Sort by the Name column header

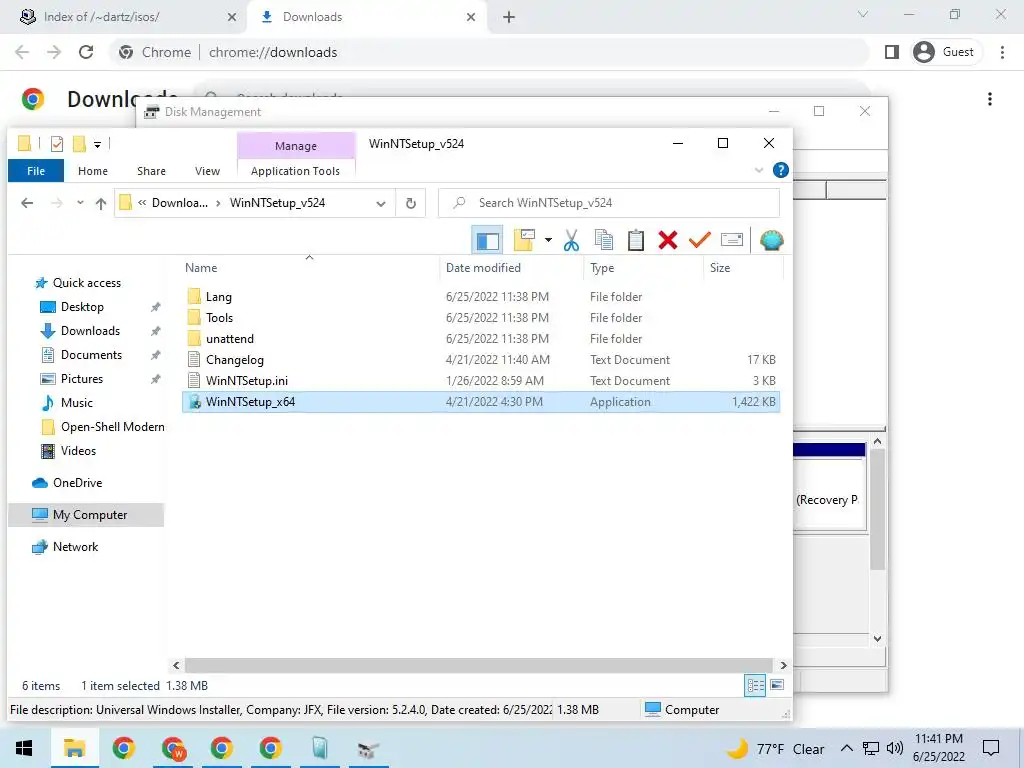coord(310,268)
